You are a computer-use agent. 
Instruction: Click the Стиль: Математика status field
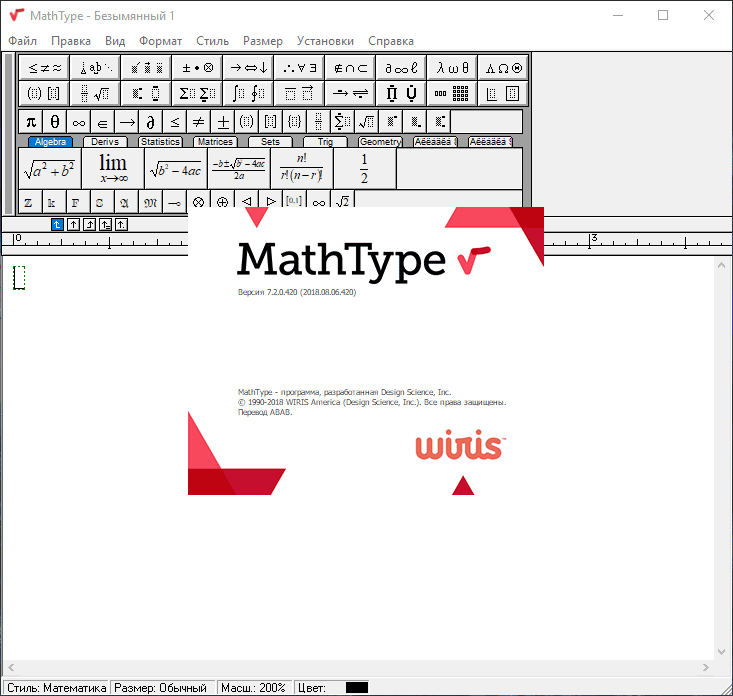pyautogui.click(x=55, y=688)
